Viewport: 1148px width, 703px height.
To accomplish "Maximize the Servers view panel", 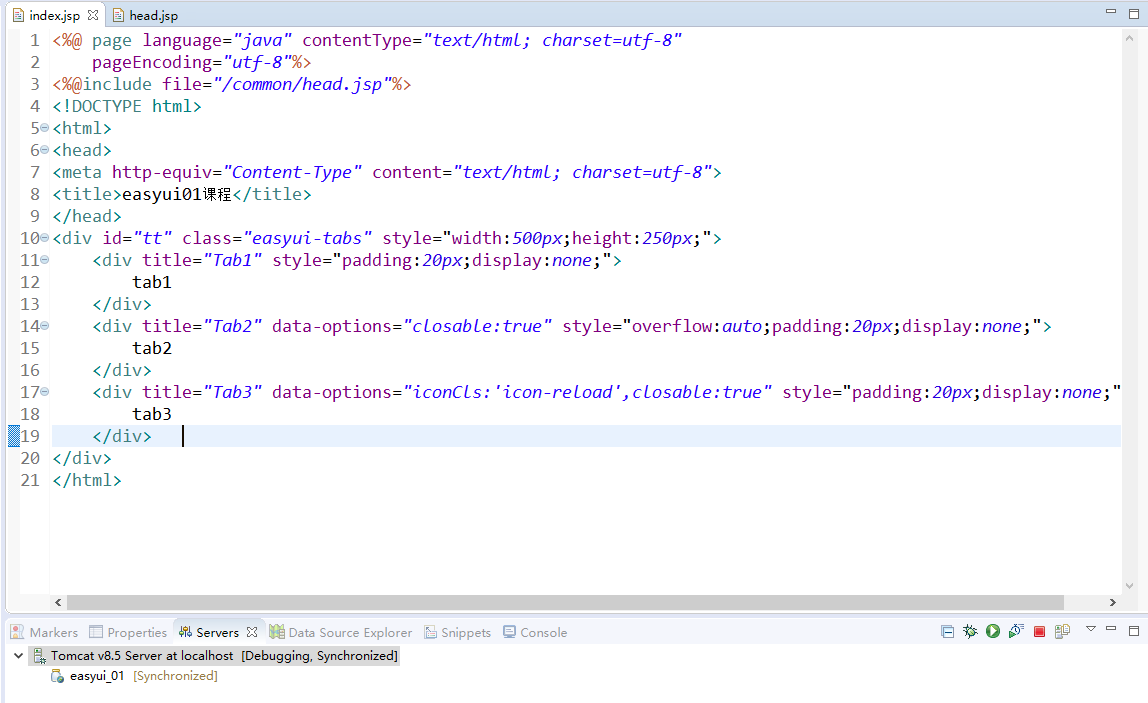I will coord(1134,630).
